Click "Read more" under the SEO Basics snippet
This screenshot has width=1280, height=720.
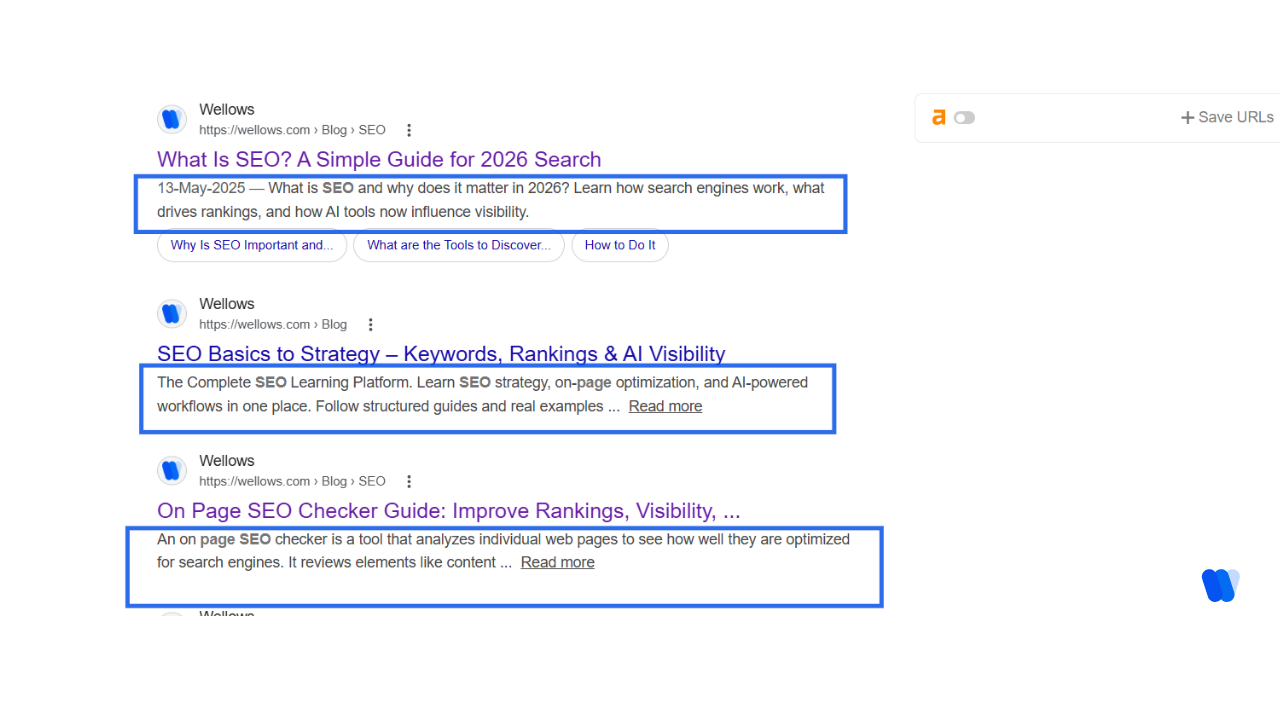pyautogui.click(x=665, y=406)
